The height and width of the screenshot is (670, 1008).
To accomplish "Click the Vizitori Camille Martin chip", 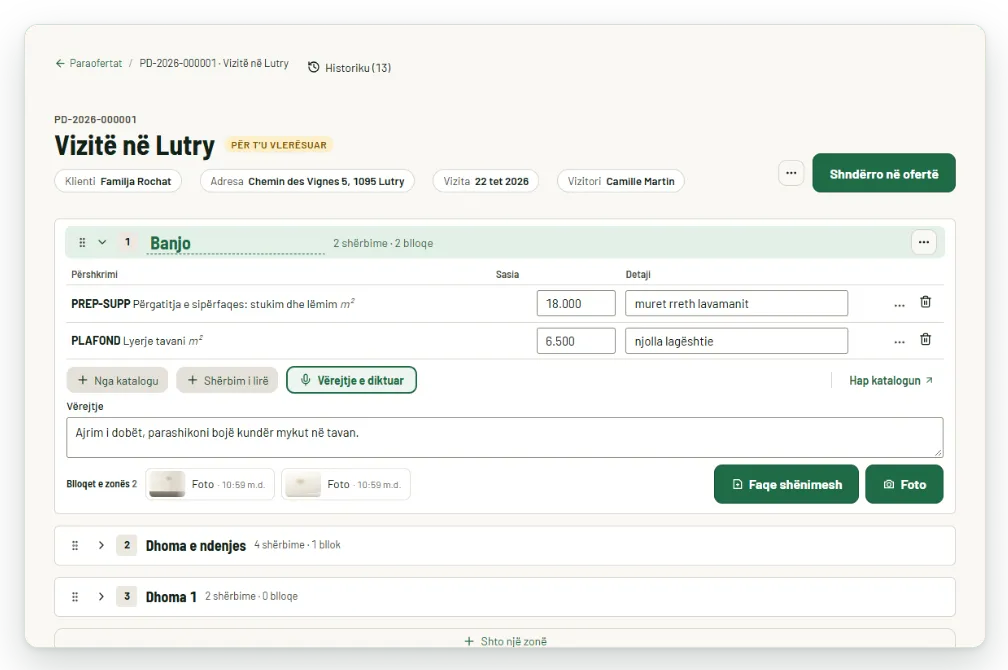I will coord(621,181).
